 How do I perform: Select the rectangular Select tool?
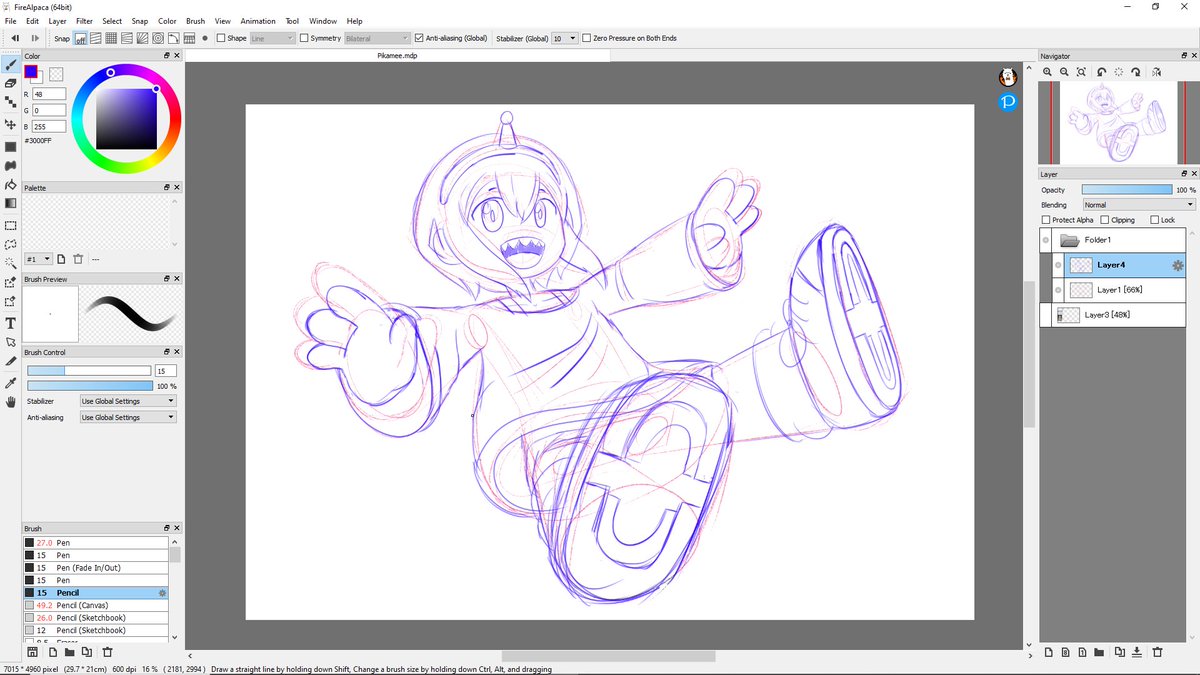10,225
